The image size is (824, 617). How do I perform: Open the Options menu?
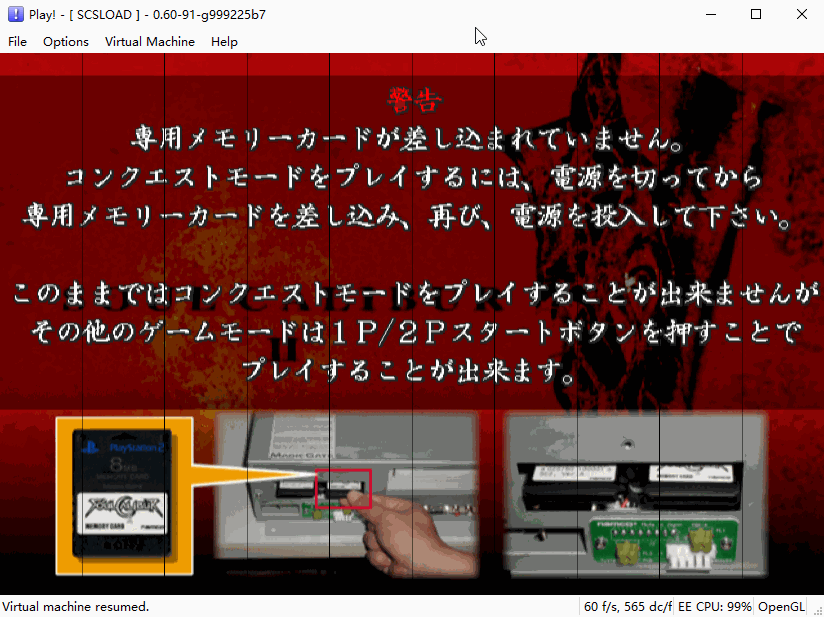click(x=65, y=42)
